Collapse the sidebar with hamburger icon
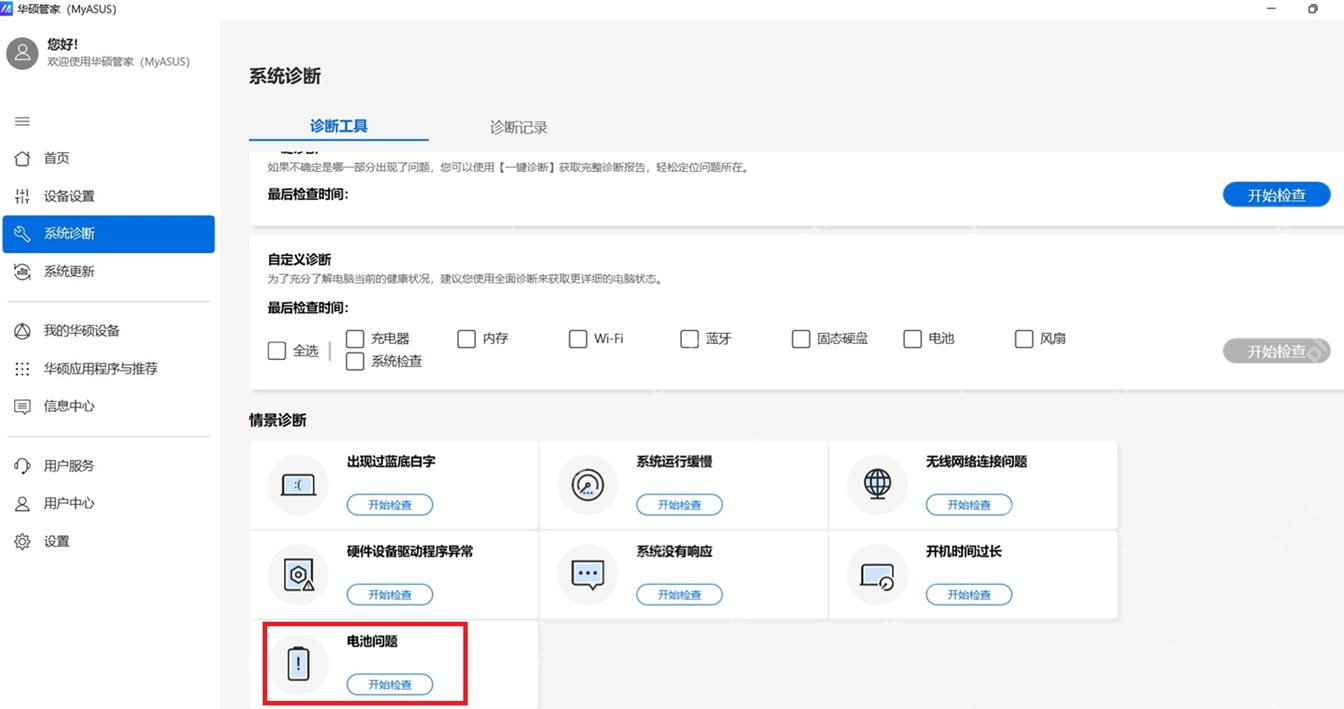The width and height of the screenshot is (1344, 709). click(22, 121)
